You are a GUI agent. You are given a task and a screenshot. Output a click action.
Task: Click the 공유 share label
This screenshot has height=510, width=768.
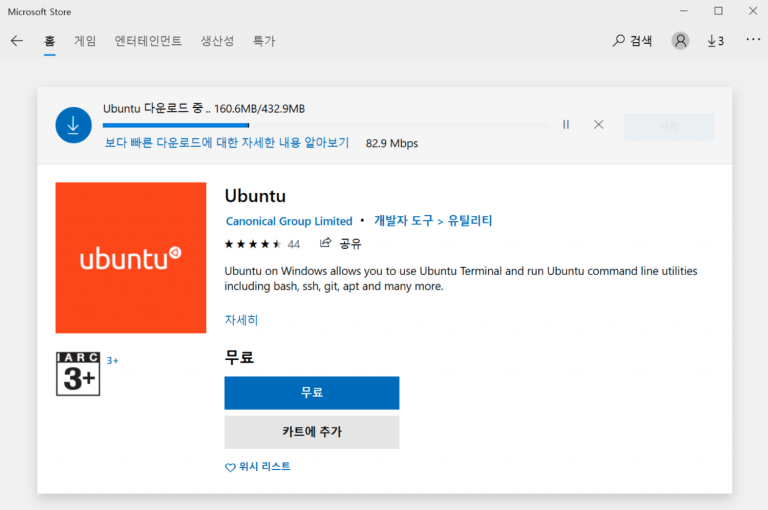pos(350,243)
